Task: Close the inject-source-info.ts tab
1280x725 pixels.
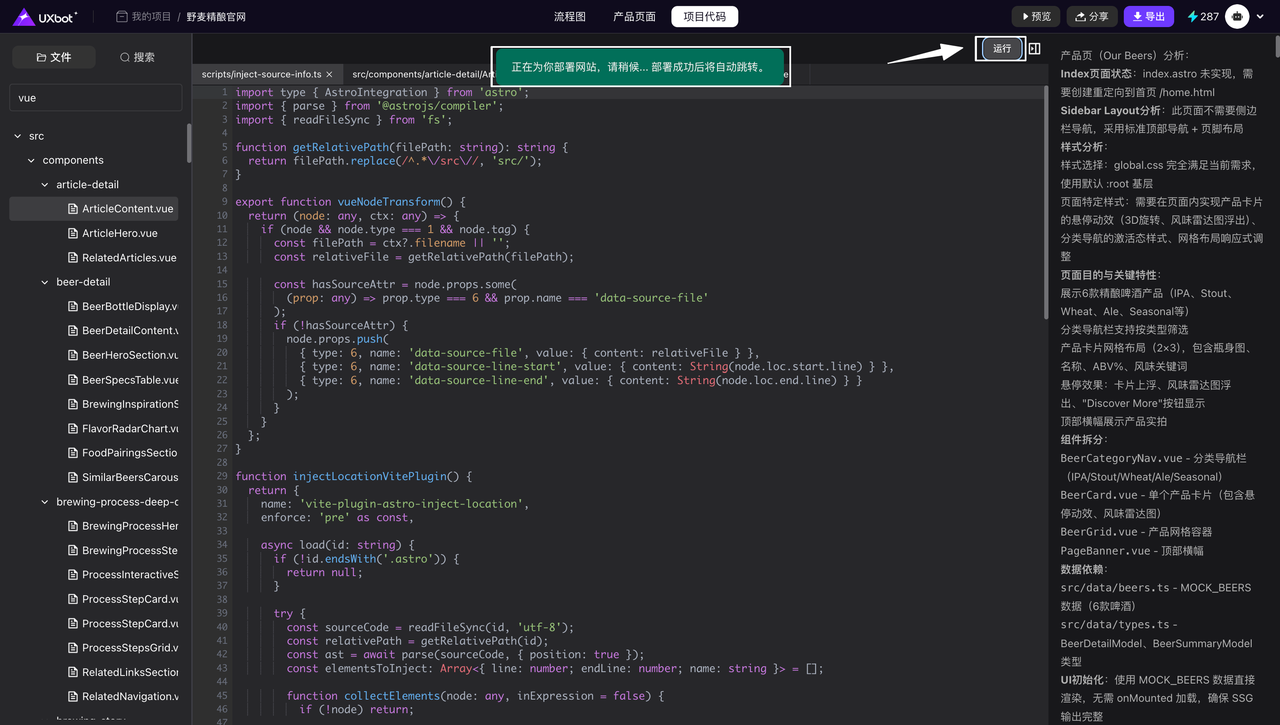Action: coord(331,75)
